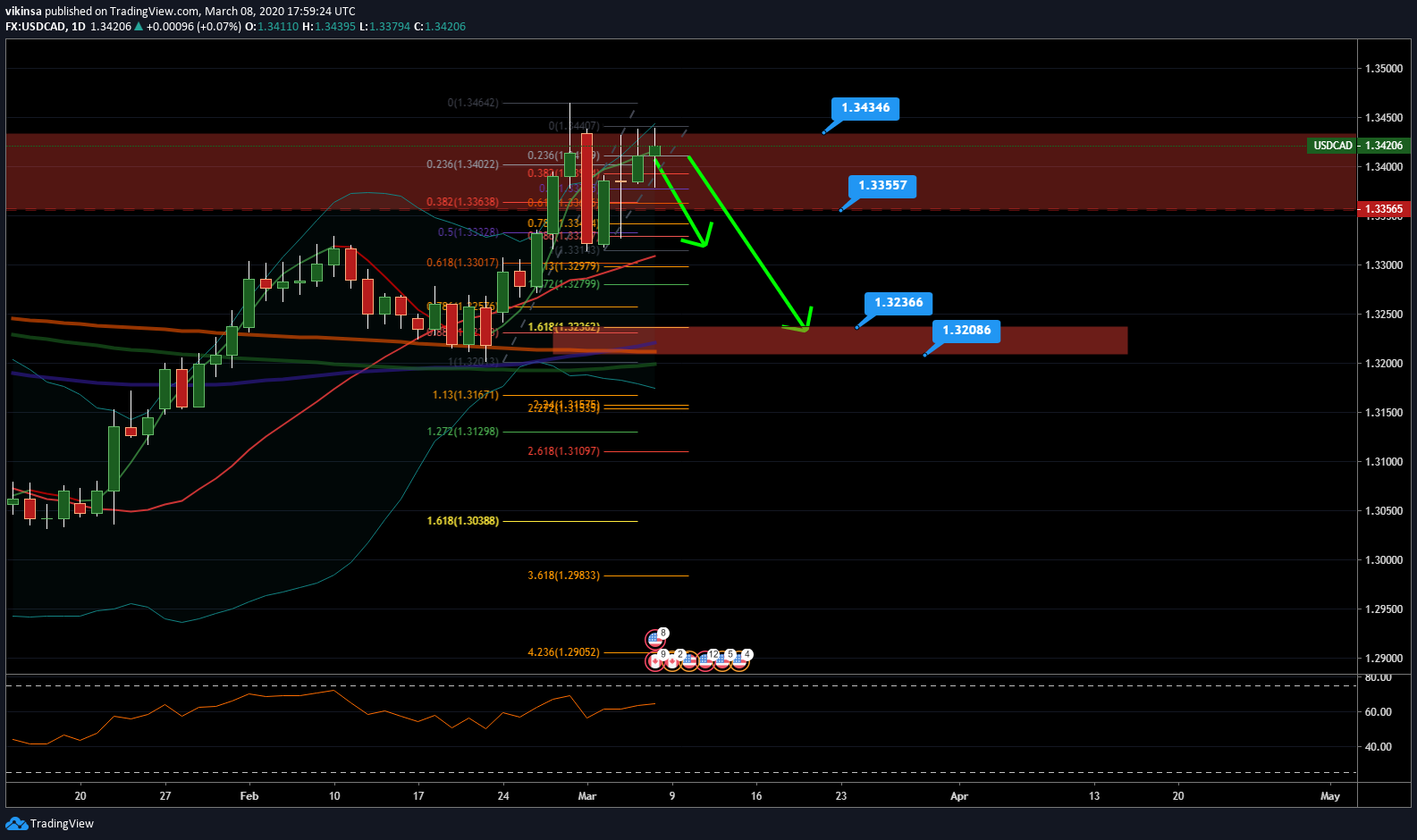This screenshot has width=1417, height=840.
Task: Select the 1.32366 price callout label
Action: [x=898, y=303]
